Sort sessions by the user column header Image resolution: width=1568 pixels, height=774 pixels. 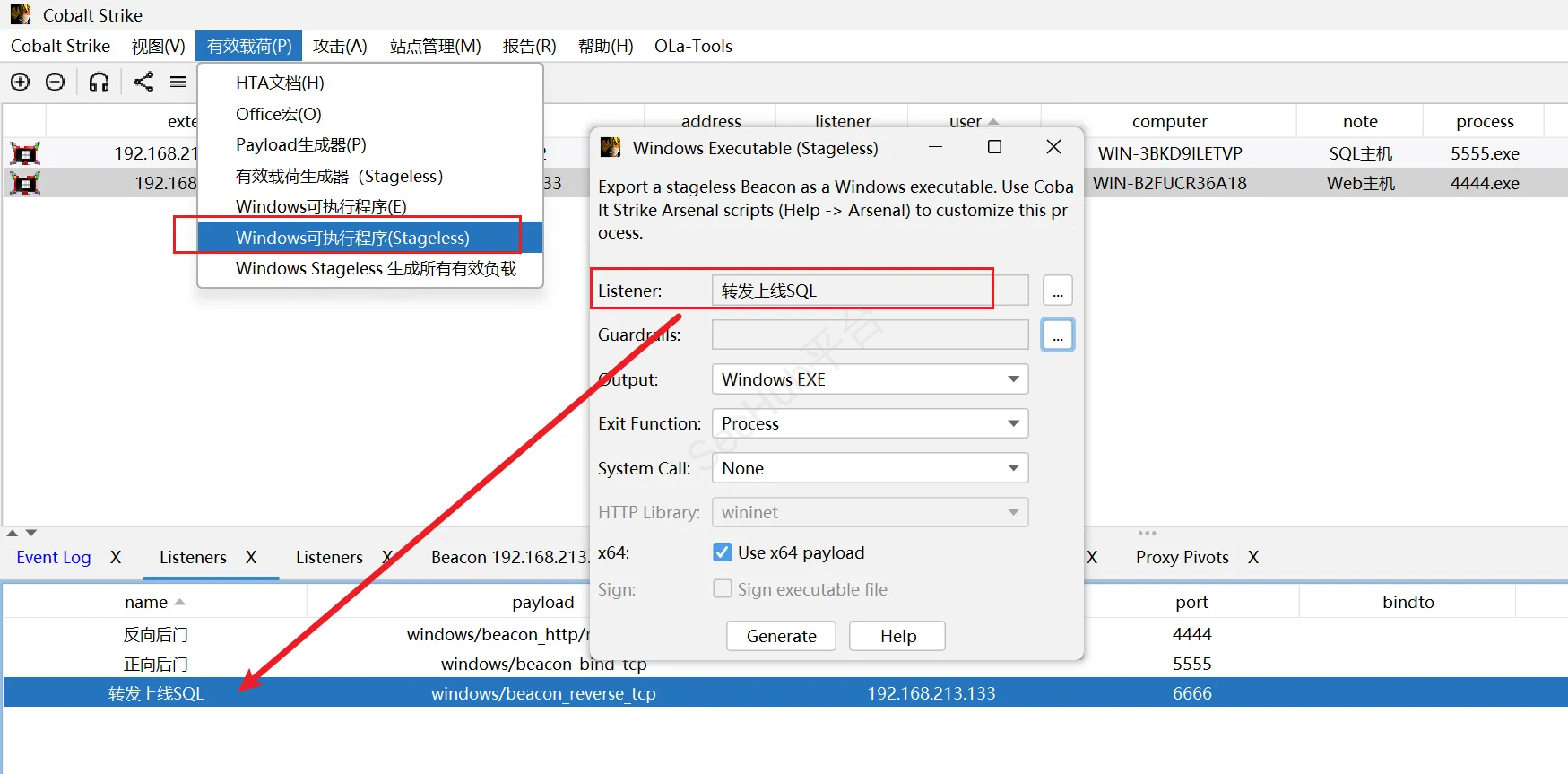(x=974, y=121)
